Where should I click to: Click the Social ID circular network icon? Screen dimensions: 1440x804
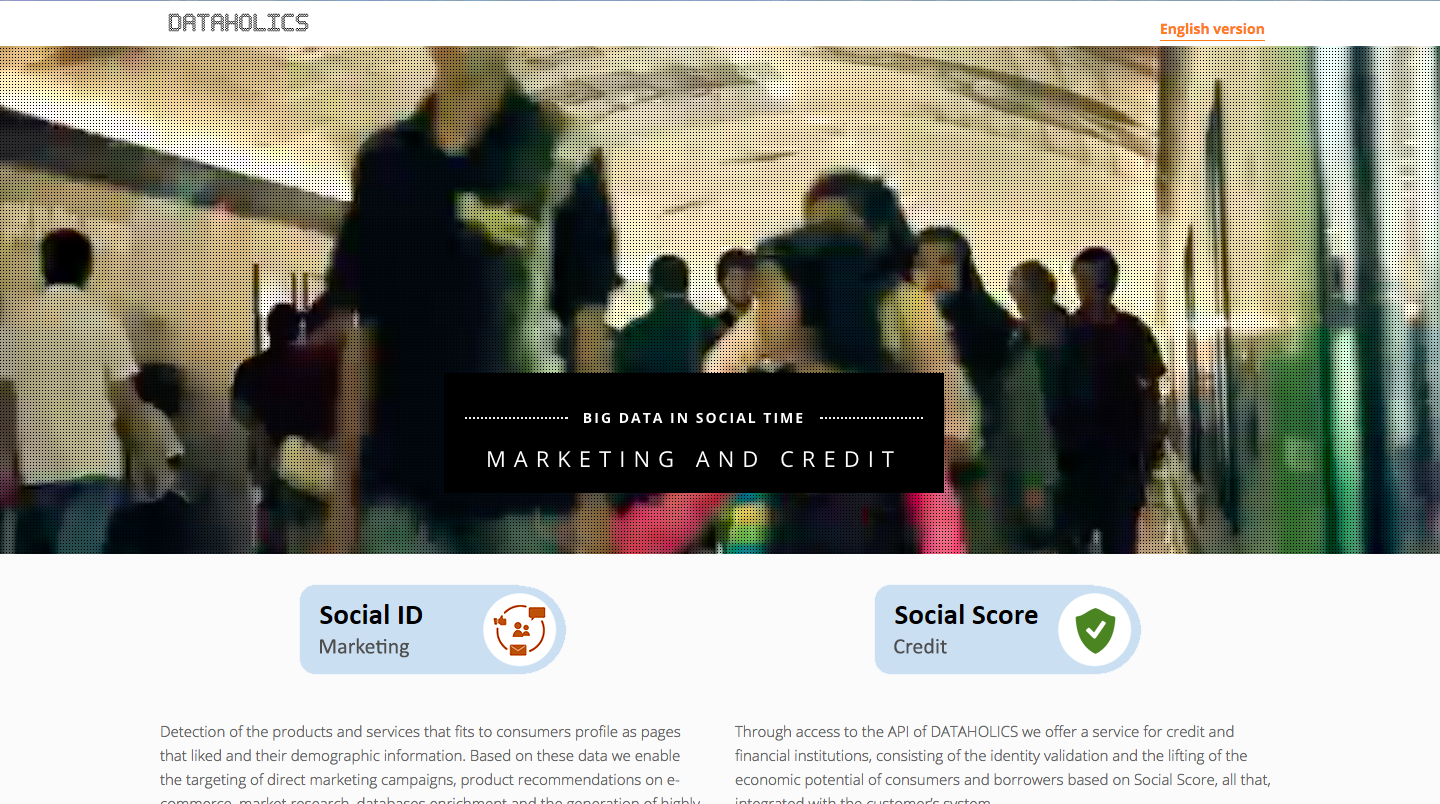(519, 630)
